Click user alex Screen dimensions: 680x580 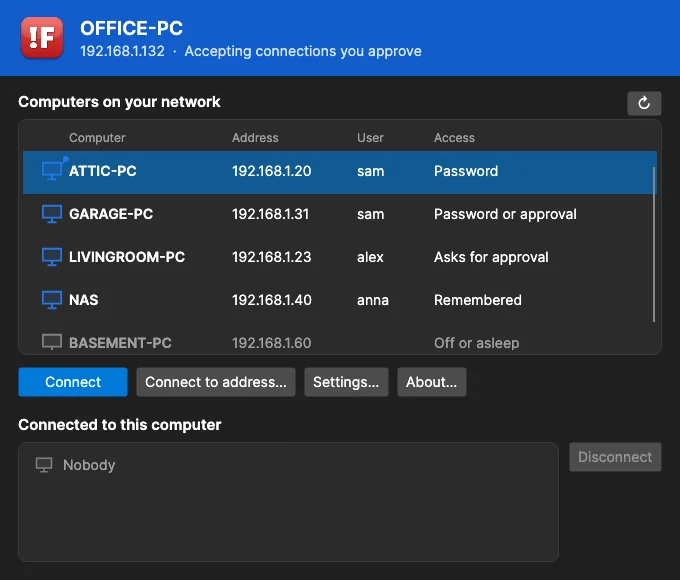(x=370, y=257)
